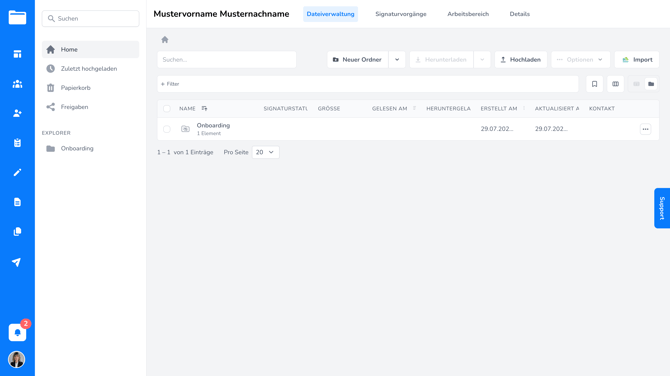The image size is (670, 376).
Task: Switch to Dateiverwaltung tab
Action: point(330,14)
